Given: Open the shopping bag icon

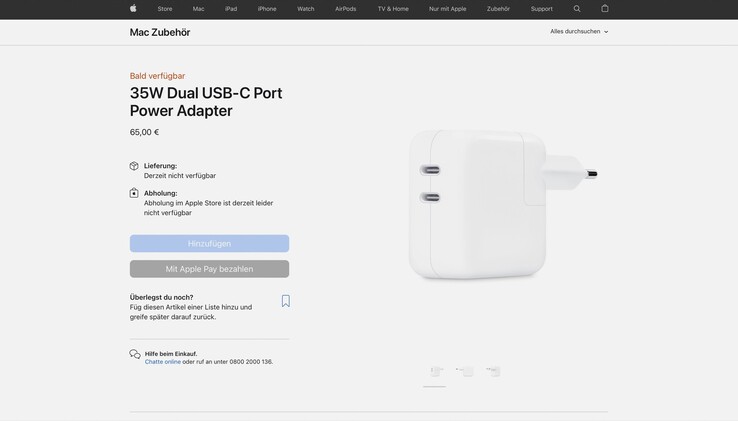Looking at the screenshot, I should coord(605,8).
